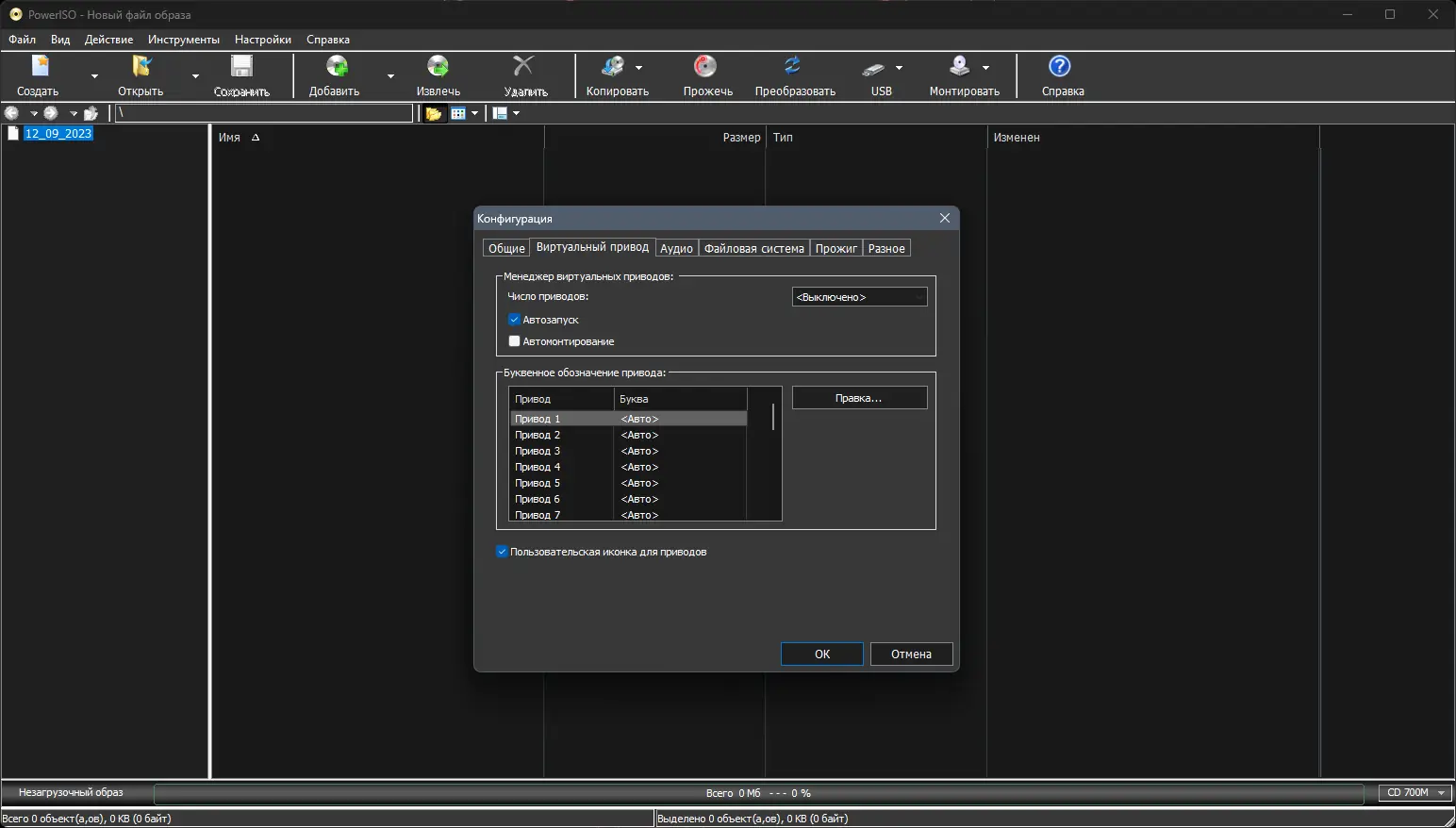The image size is (1456, 828).
Task: Uncheck the Автозапуск checkbox
Action: click(x=514, y=320)
